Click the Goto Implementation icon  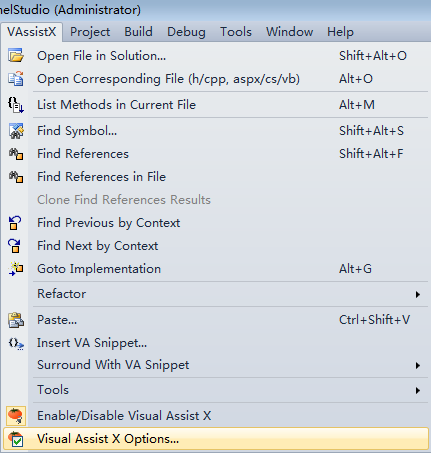click(x=16, y=269)
